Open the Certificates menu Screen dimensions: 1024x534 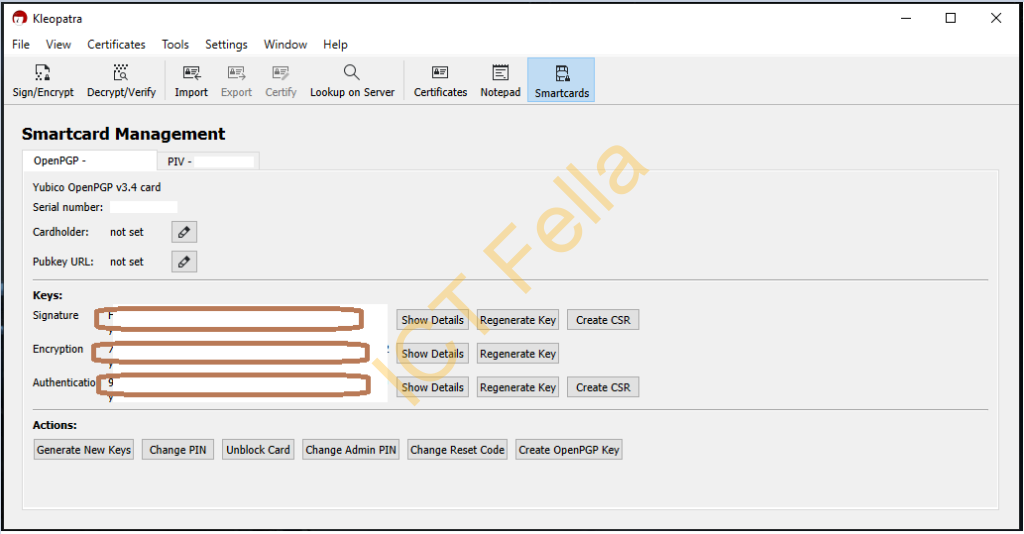[x=116, y=44]
